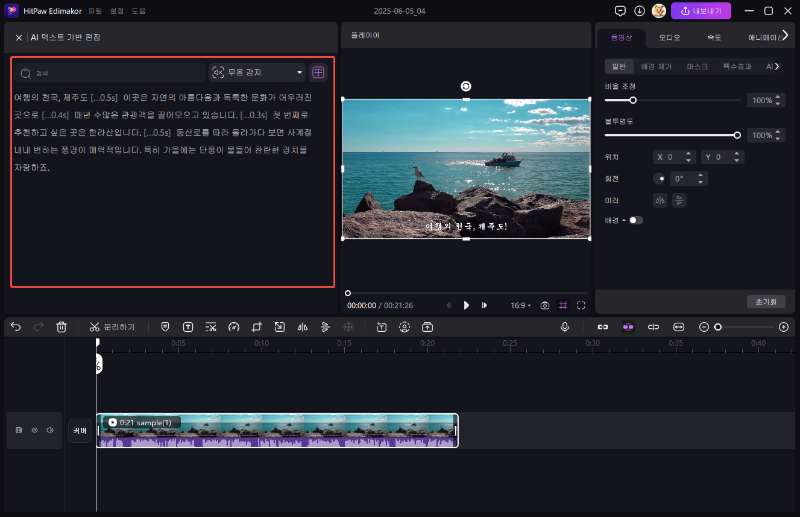This screenshot has height=517, width=800.
Task: Click the export button in title bar
Action: (x=701, y=11)
